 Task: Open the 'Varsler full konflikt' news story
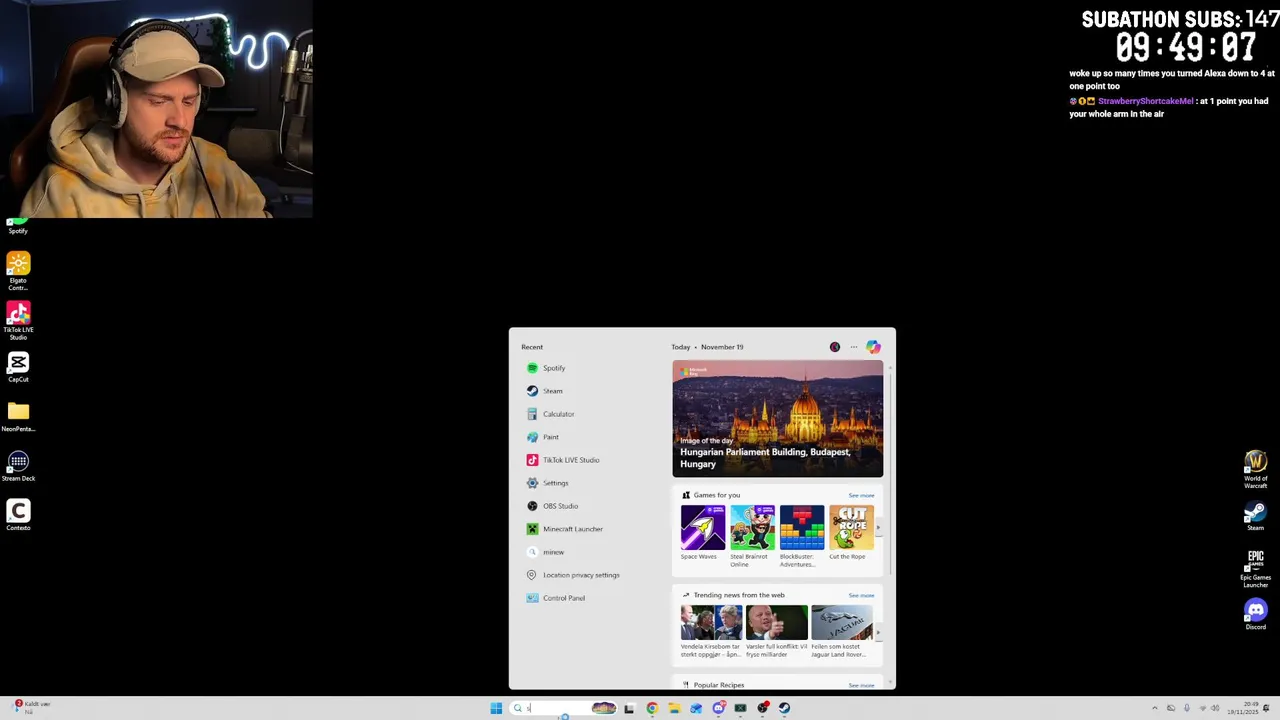(776, 631)
